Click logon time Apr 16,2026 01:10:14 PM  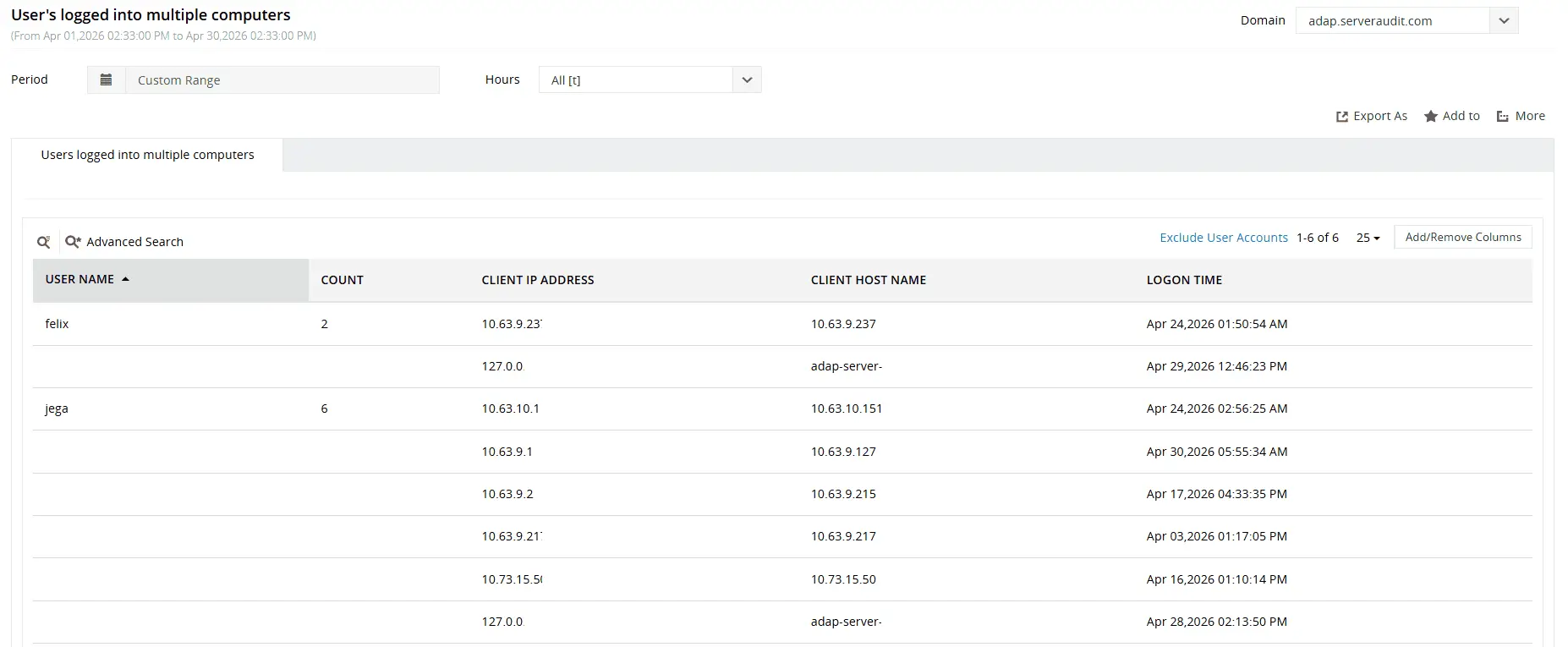(1217, 579)
